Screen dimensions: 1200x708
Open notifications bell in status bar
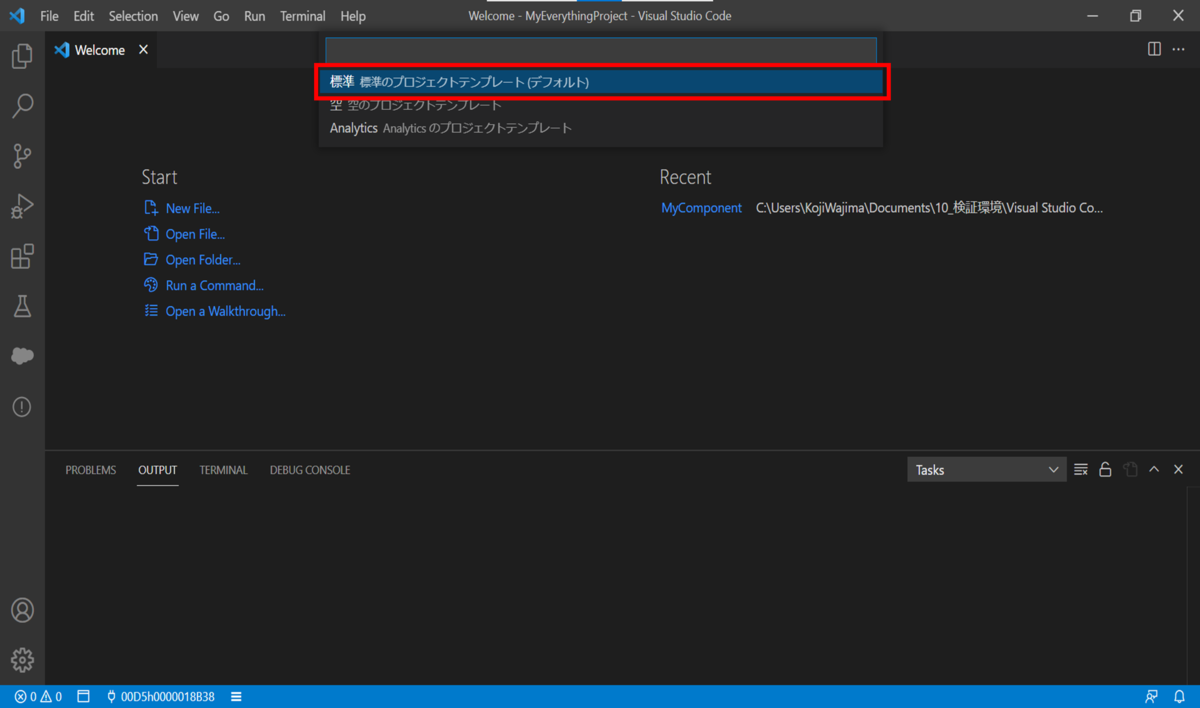coord(1179,696)
